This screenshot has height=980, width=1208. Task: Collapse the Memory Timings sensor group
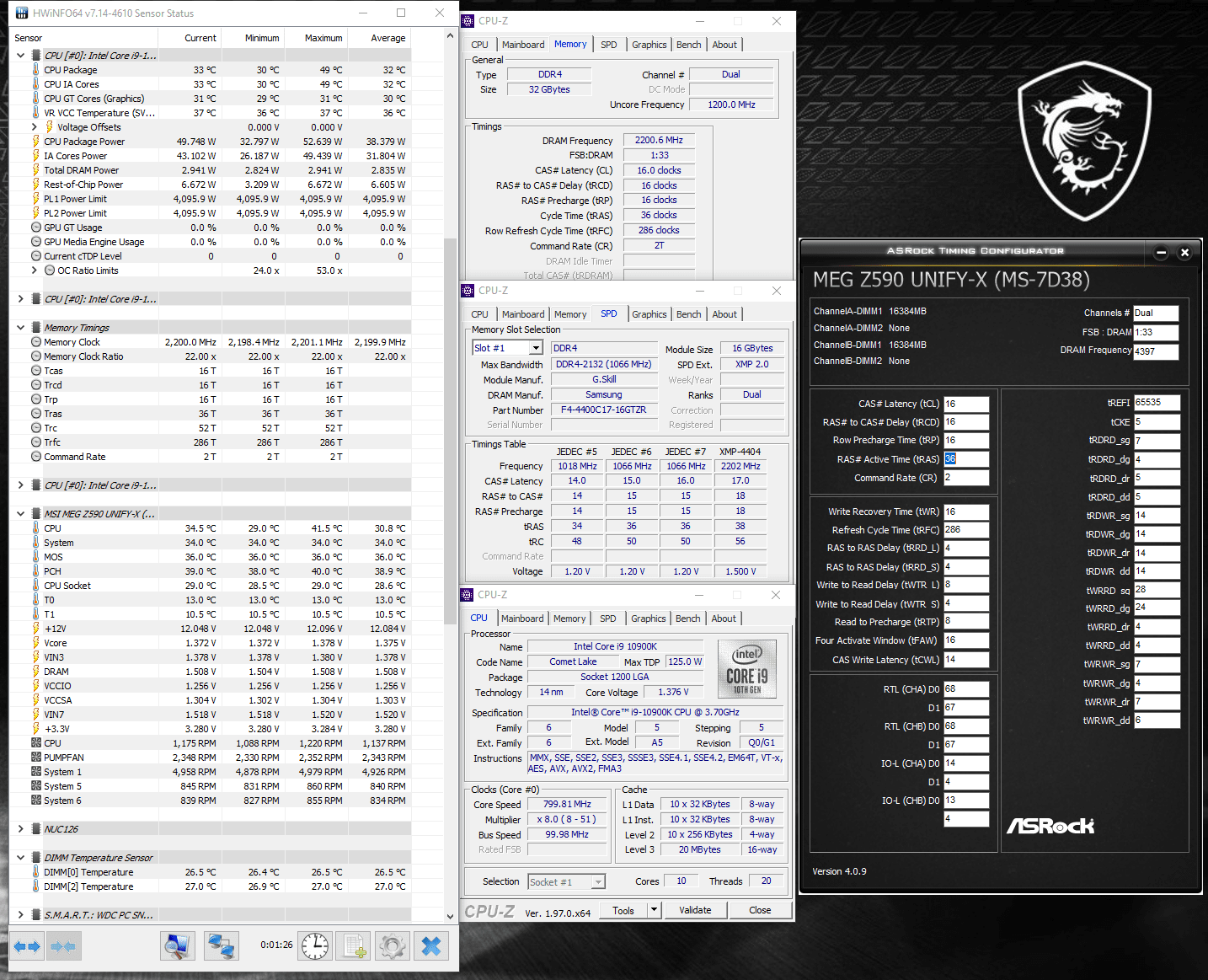tap(21, 328)
